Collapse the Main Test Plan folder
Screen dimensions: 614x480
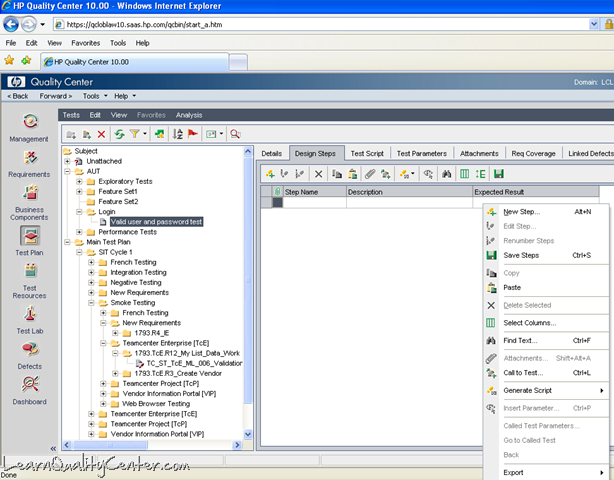point(67,241)
